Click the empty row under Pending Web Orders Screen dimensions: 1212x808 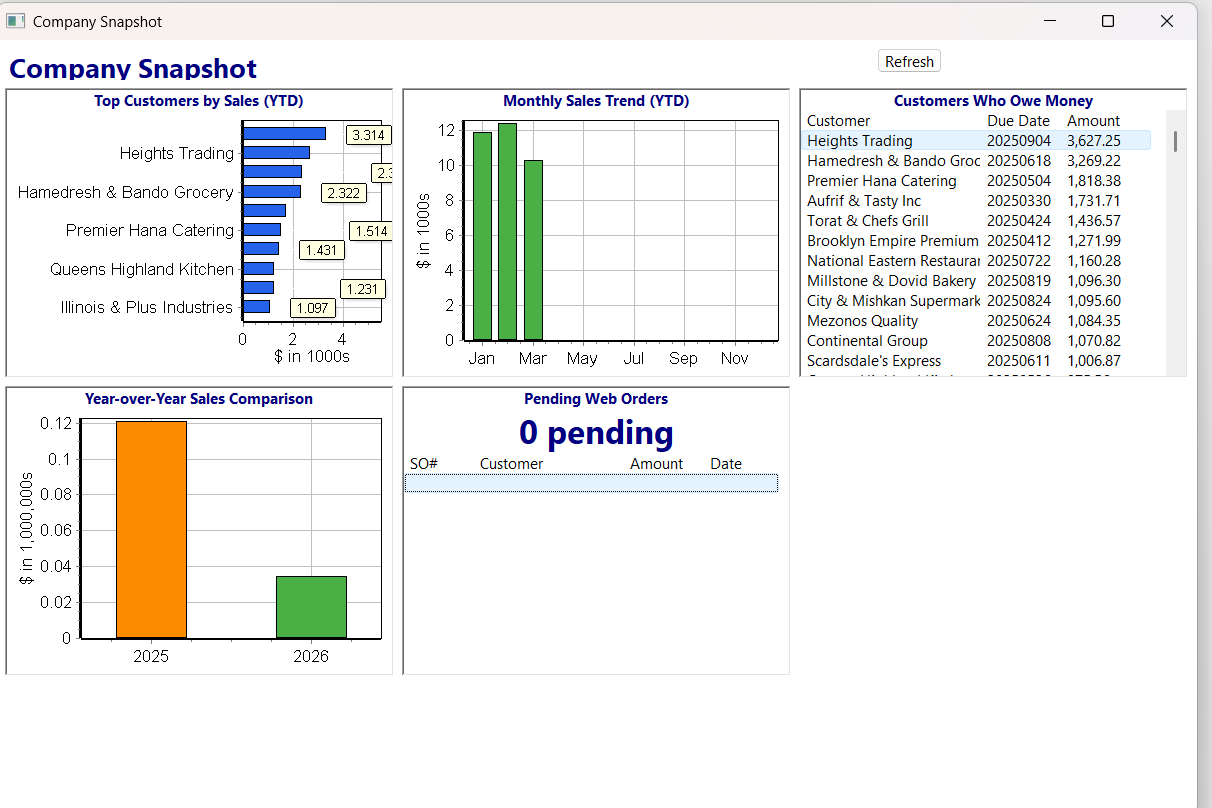click(591, 482)
